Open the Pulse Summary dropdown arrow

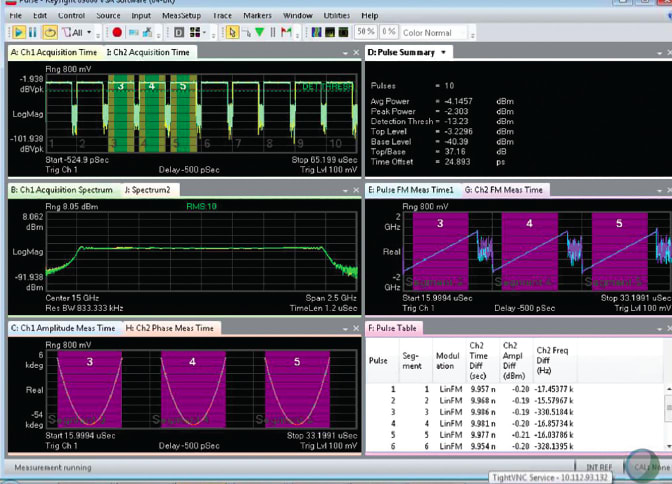[444, 52]
